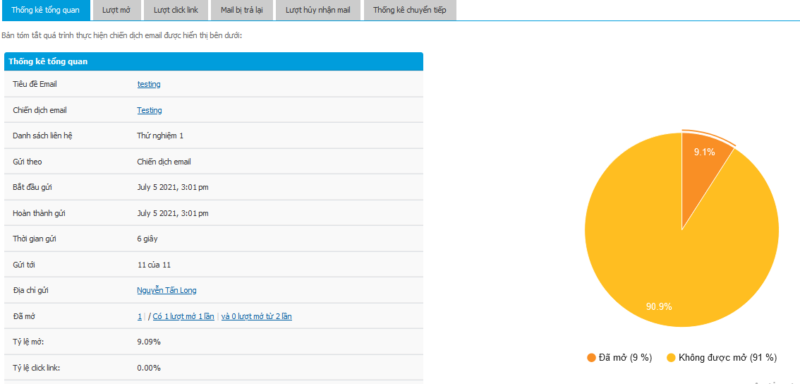Viewport: 800px width, 384px height.
Task: Select the 0.00% click link rate value
Action: pos(148,368)
